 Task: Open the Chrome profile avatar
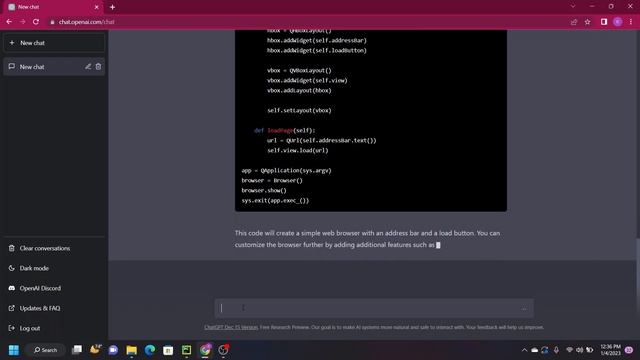(x=618, y=22)
